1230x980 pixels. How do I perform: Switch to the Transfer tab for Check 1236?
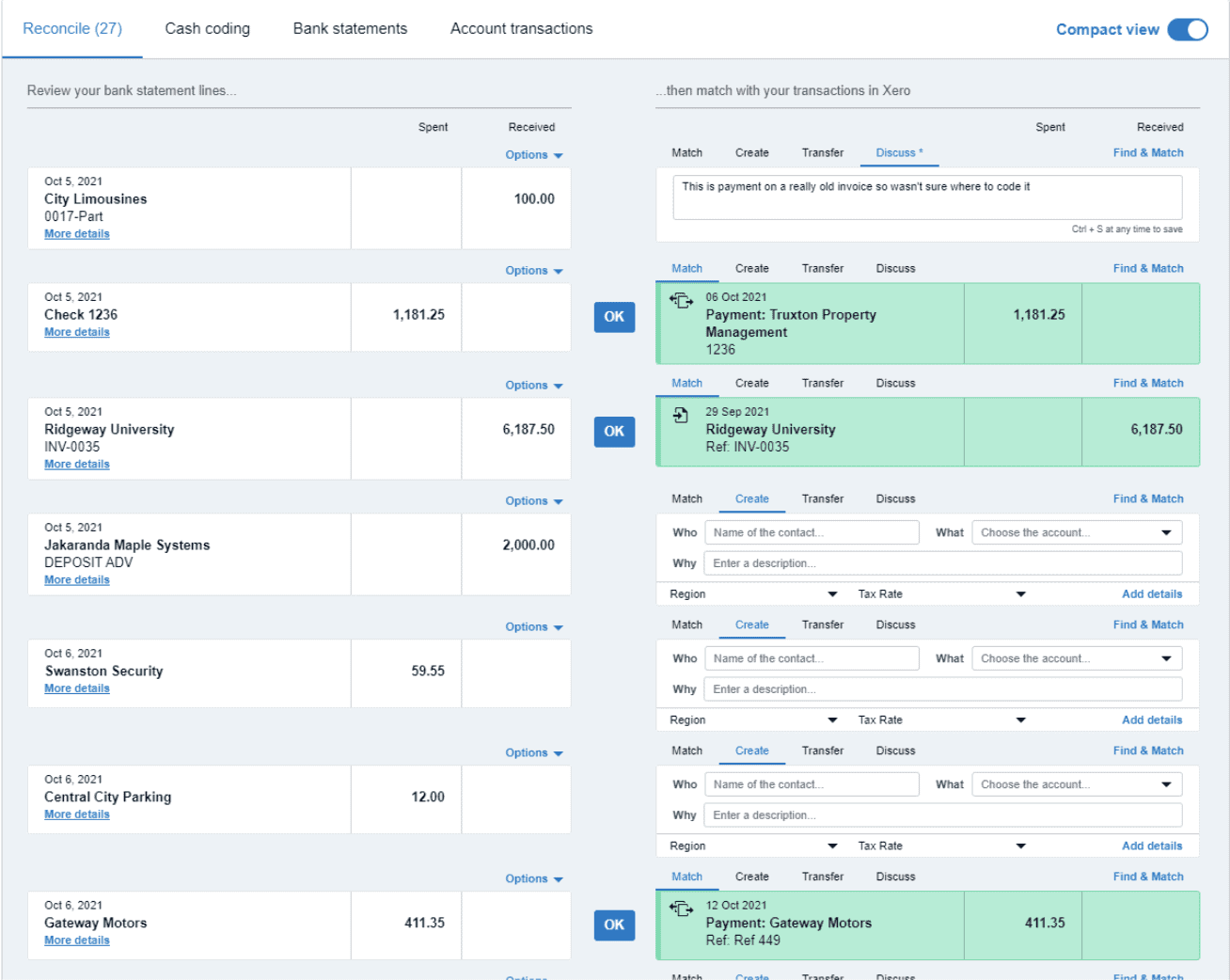[x=823, y=268]
